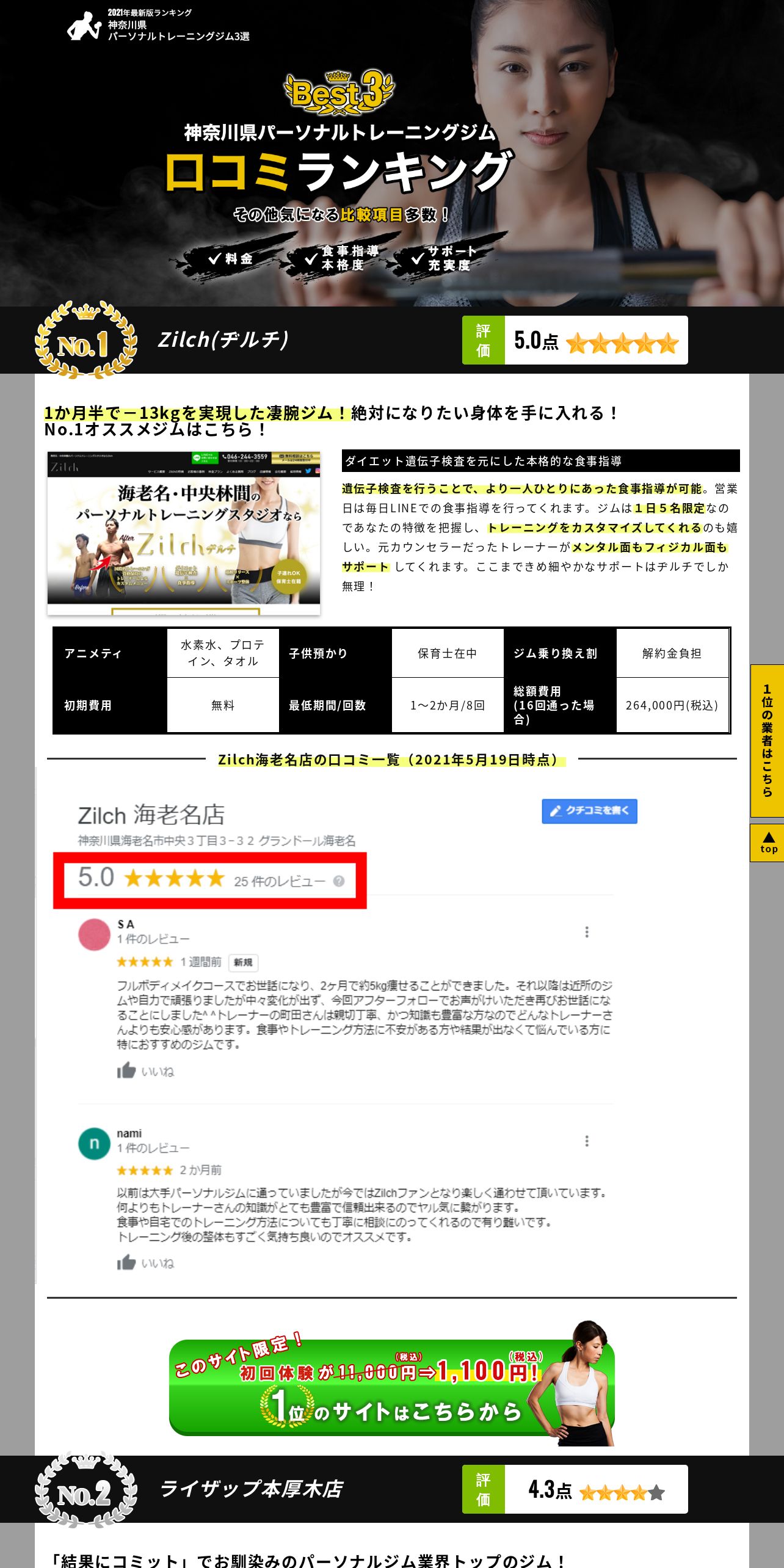This screenshot has width=784, height=1568.
Task: Click the boxer logo icon in the header
Action: point(84,26)
